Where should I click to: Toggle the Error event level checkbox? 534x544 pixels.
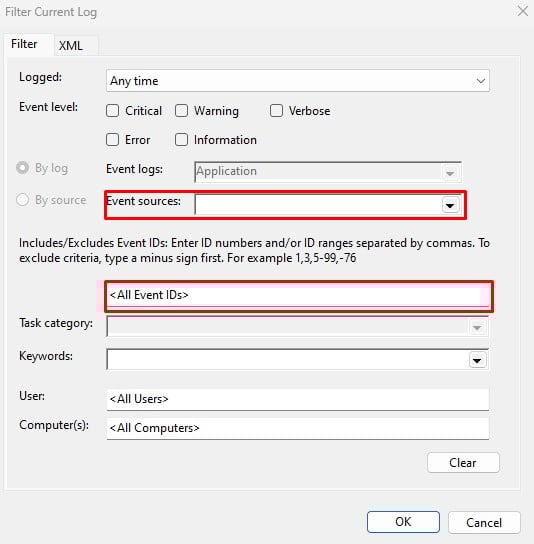pos(112,140)
